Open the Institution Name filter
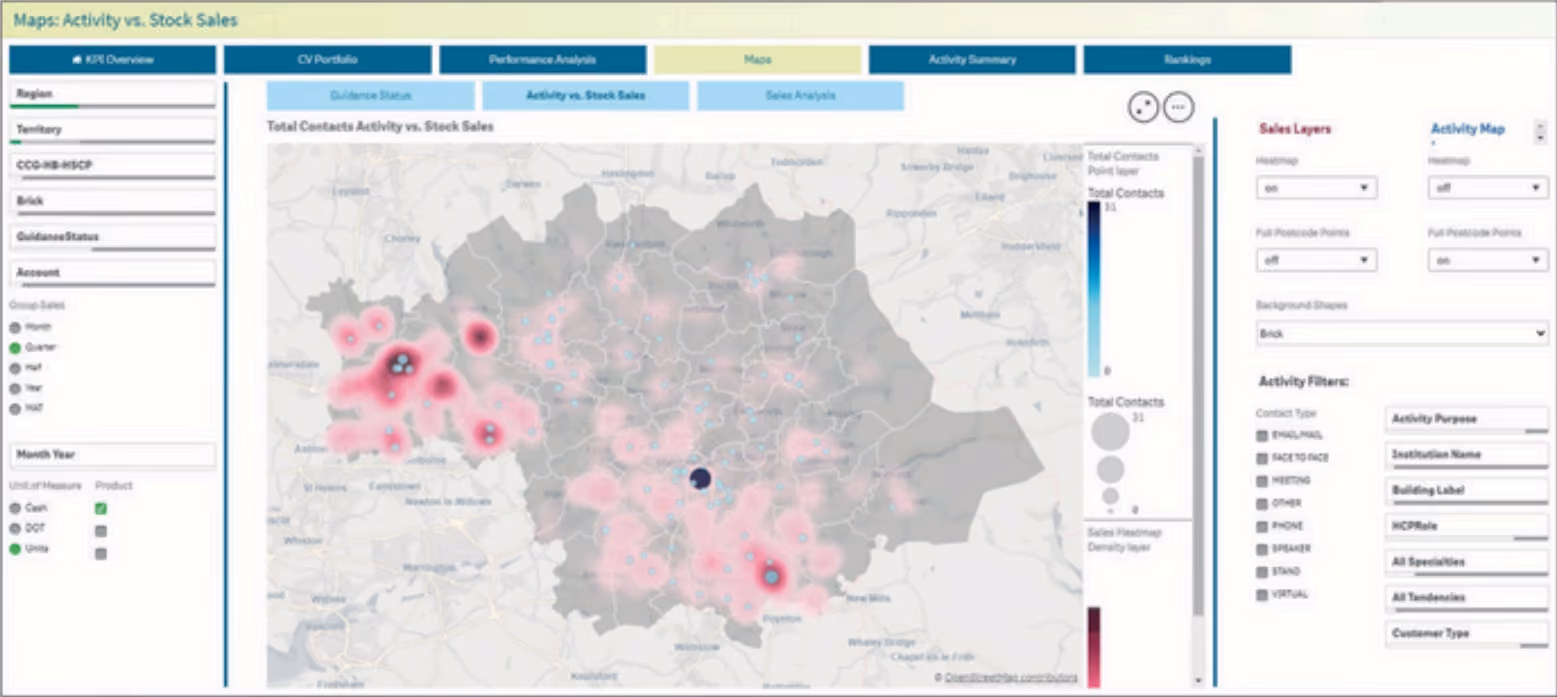Image resolution: width=1557 pixels, height=697 pixels. pos(1467,455)
